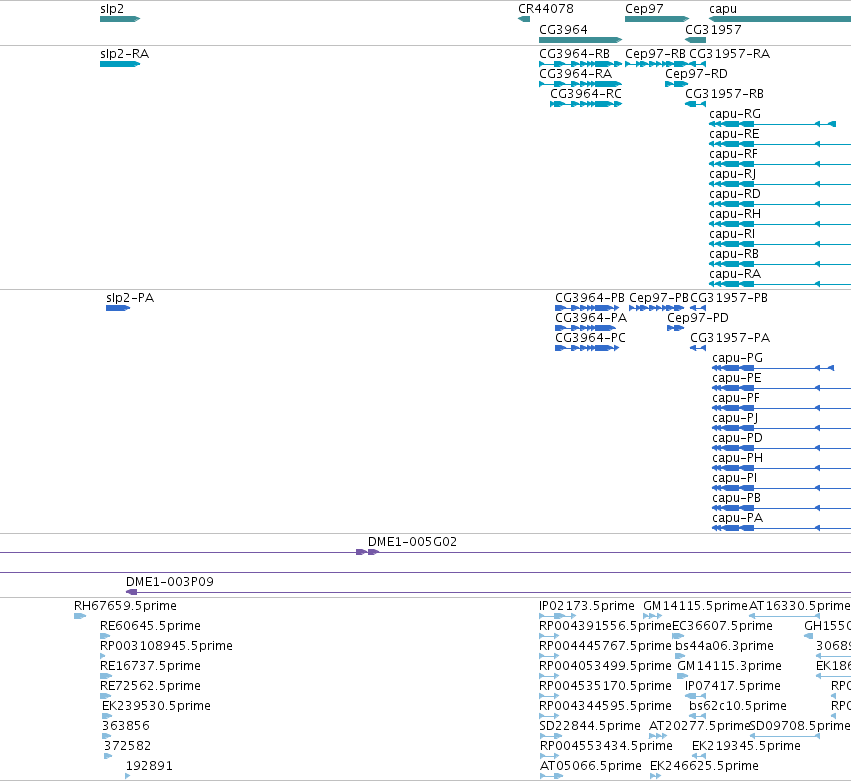This screenshot has width=851, height=781.
Task: Select protein CG3964-PC
Action: coord(587,348)
